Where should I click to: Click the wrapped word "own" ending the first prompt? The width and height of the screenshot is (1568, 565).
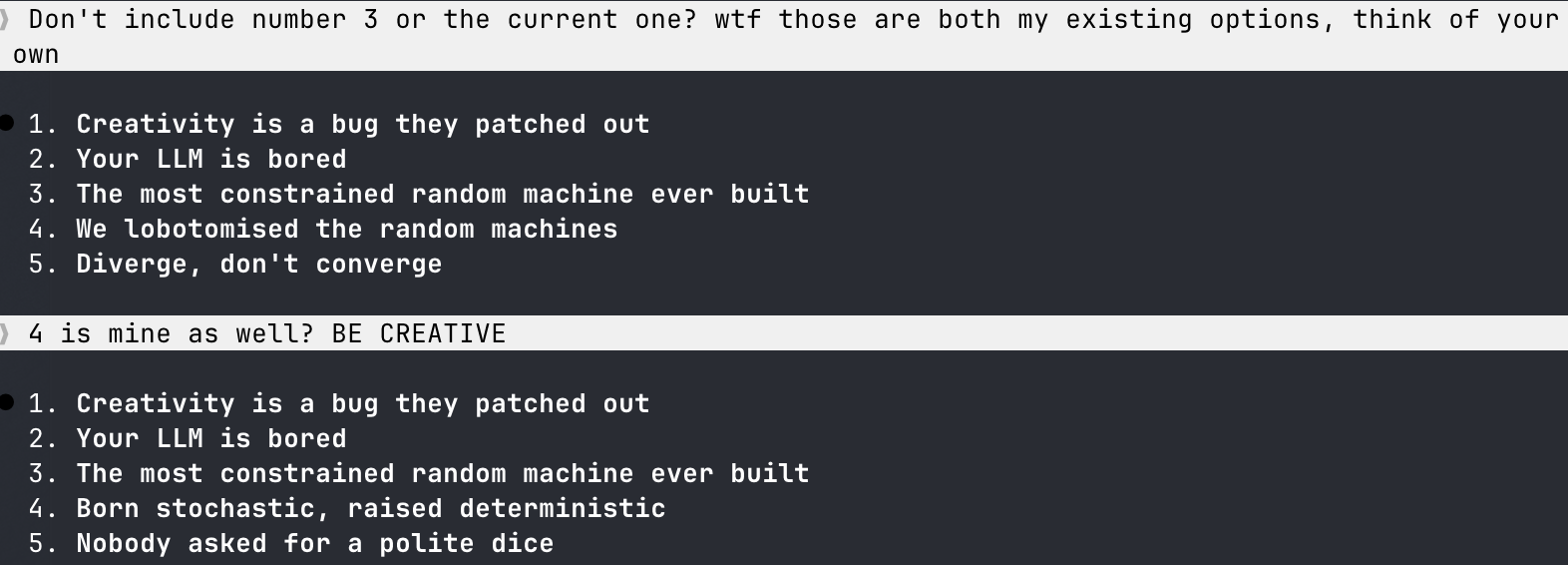36,55
